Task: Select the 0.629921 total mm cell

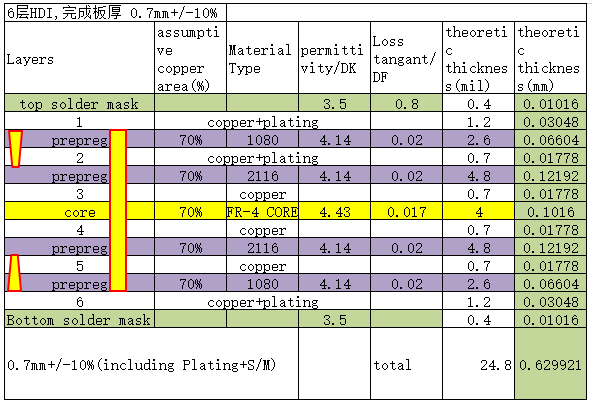Action: tap(550, 364)
